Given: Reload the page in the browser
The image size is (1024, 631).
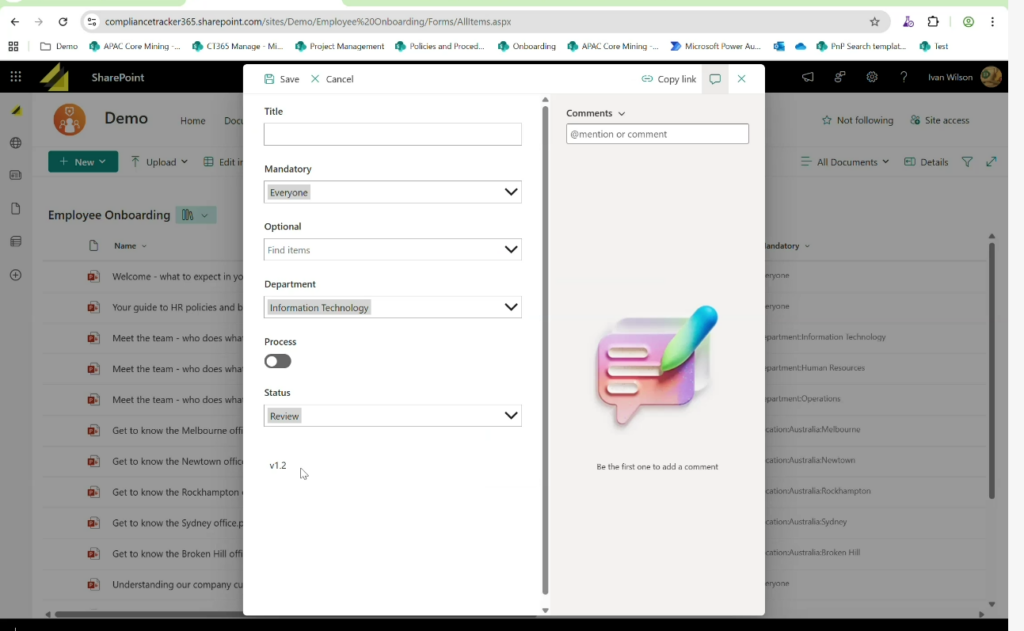Looking at the screenshot, I should point(63,22).
